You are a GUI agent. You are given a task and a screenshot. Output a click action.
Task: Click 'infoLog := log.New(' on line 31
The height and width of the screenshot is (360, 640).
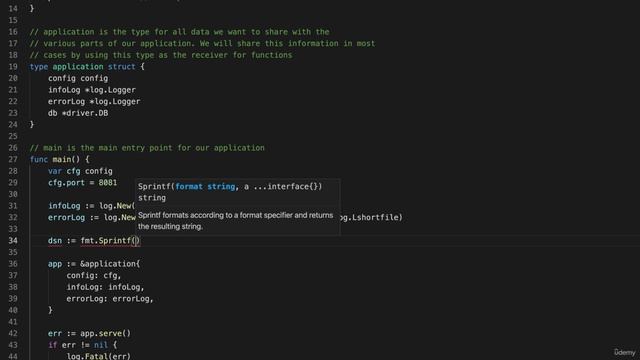(x=91, y=206)
